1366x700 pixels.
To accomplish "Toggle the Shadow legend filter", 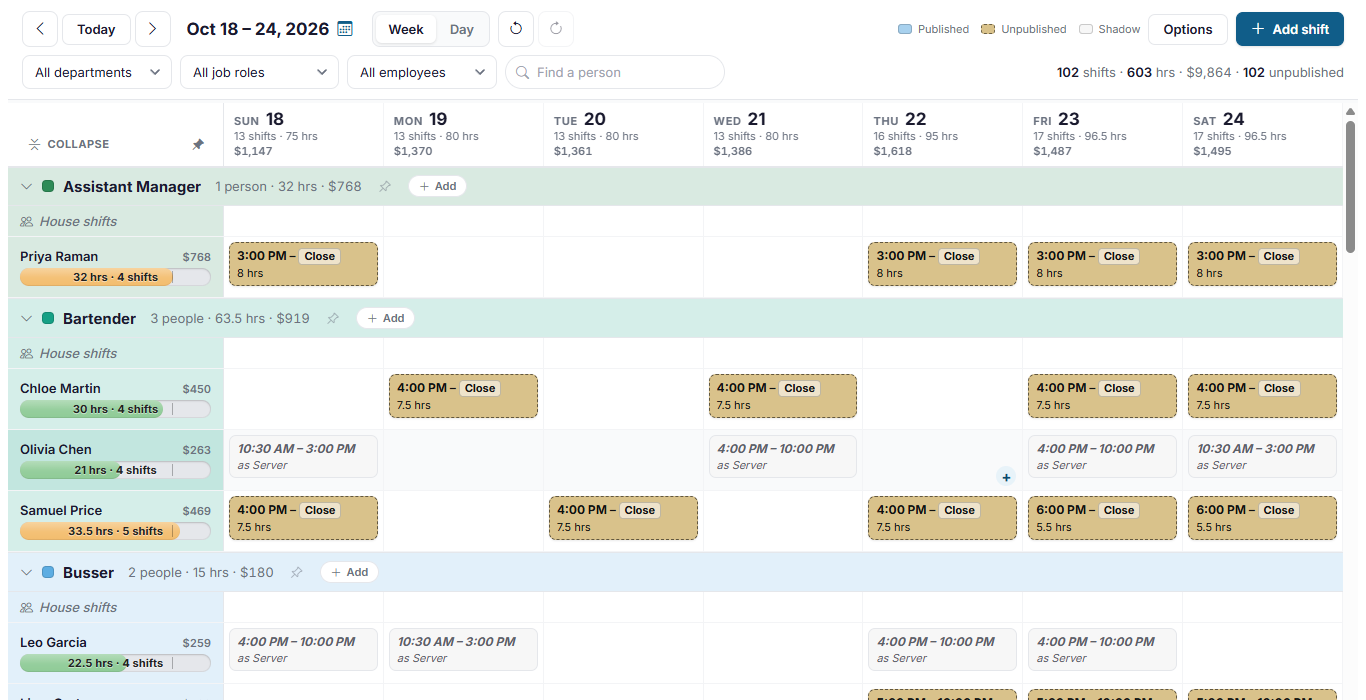I will (x=1110, y=29).
